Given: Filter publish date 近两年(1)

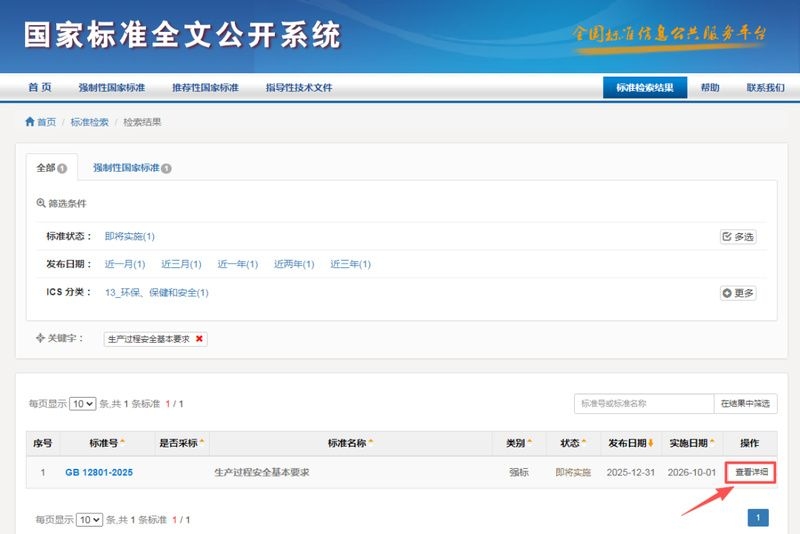Looking at the screenshot, I should (294, 264).
